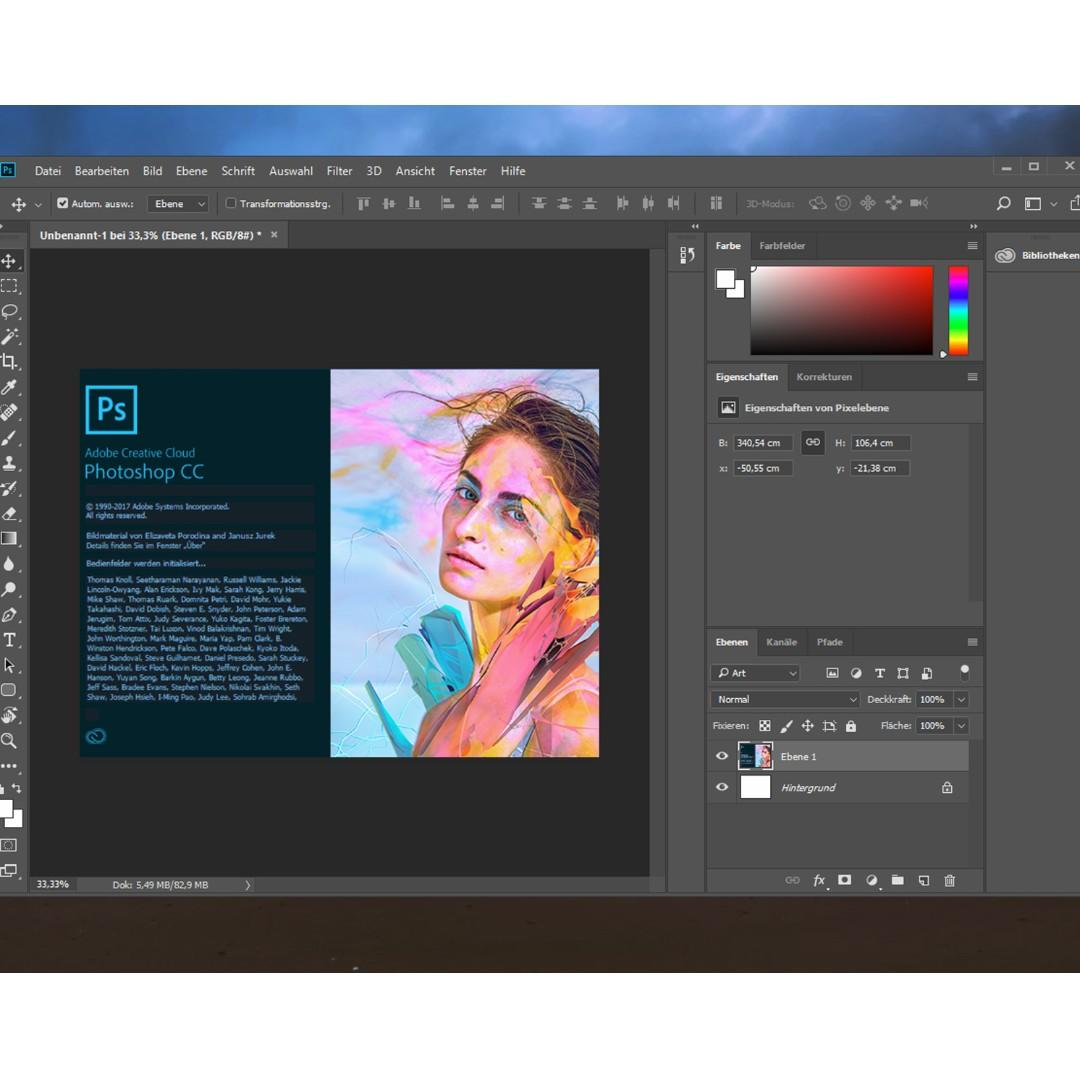Toggle lock image pixels brush icon
This screenshot has width=1080, height=1080.
click(x=786, y=726)
